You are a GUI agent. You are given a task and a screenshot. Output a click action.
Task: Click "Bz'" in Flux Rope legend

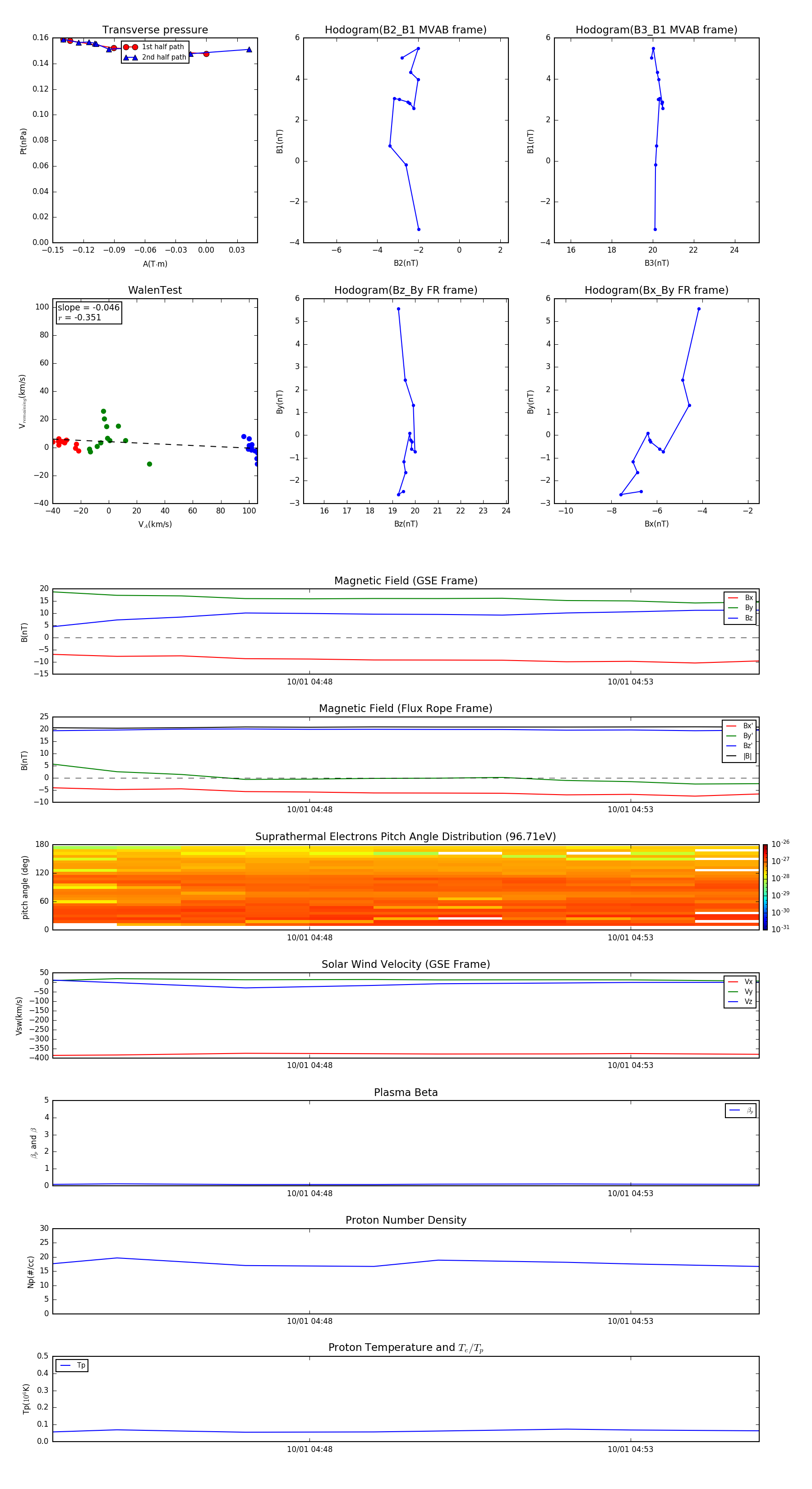pyautogui.click(x=740, y=746)
